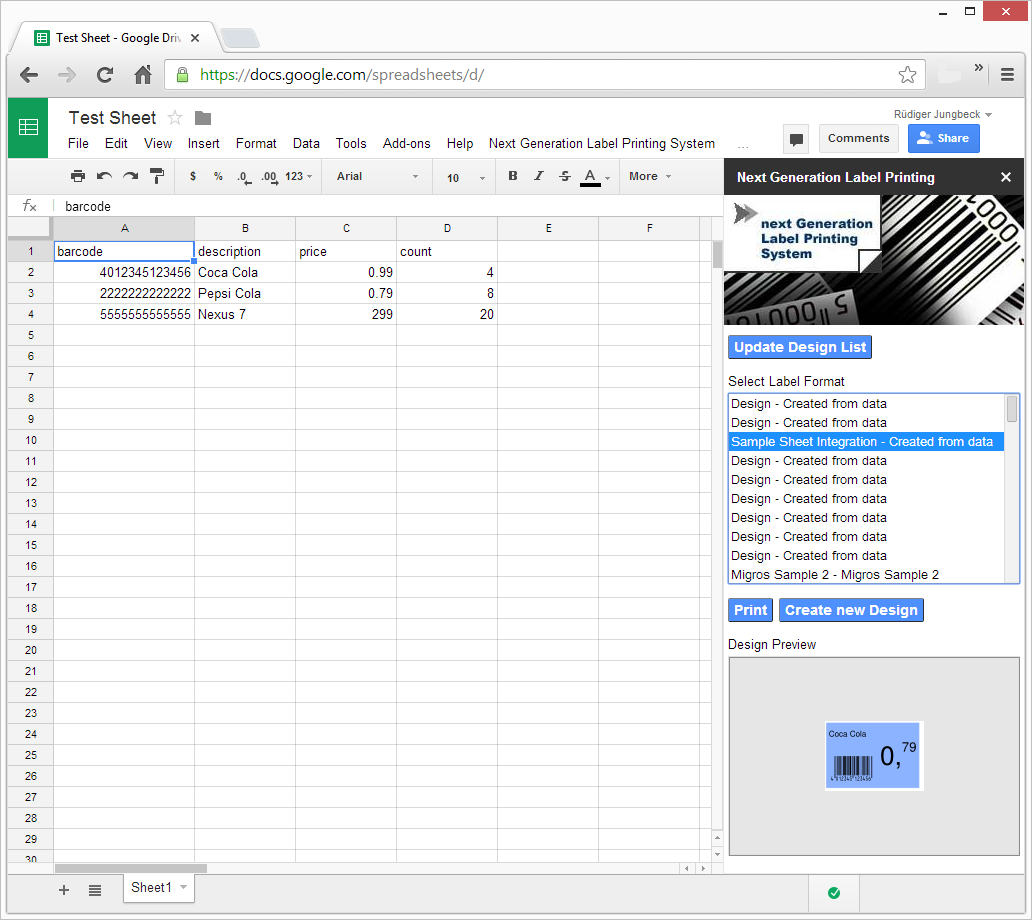Undo the last action
The width and height of the screenshot is (1032, 920).
(x=104, y=176)
